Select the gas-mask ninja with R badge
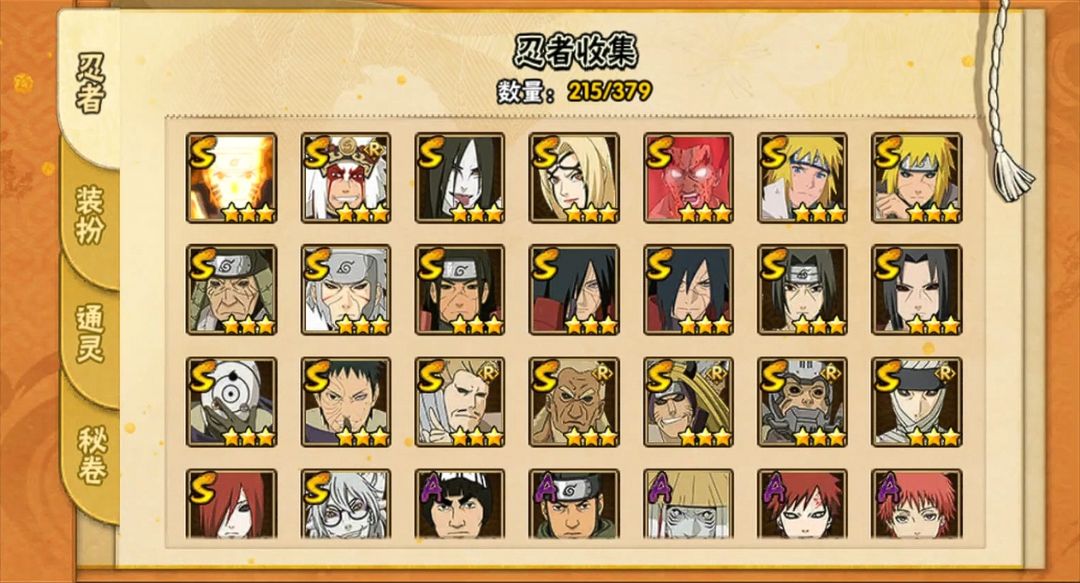The height and width of the screenshot is (583, 1080). click(x=802, y=402)
